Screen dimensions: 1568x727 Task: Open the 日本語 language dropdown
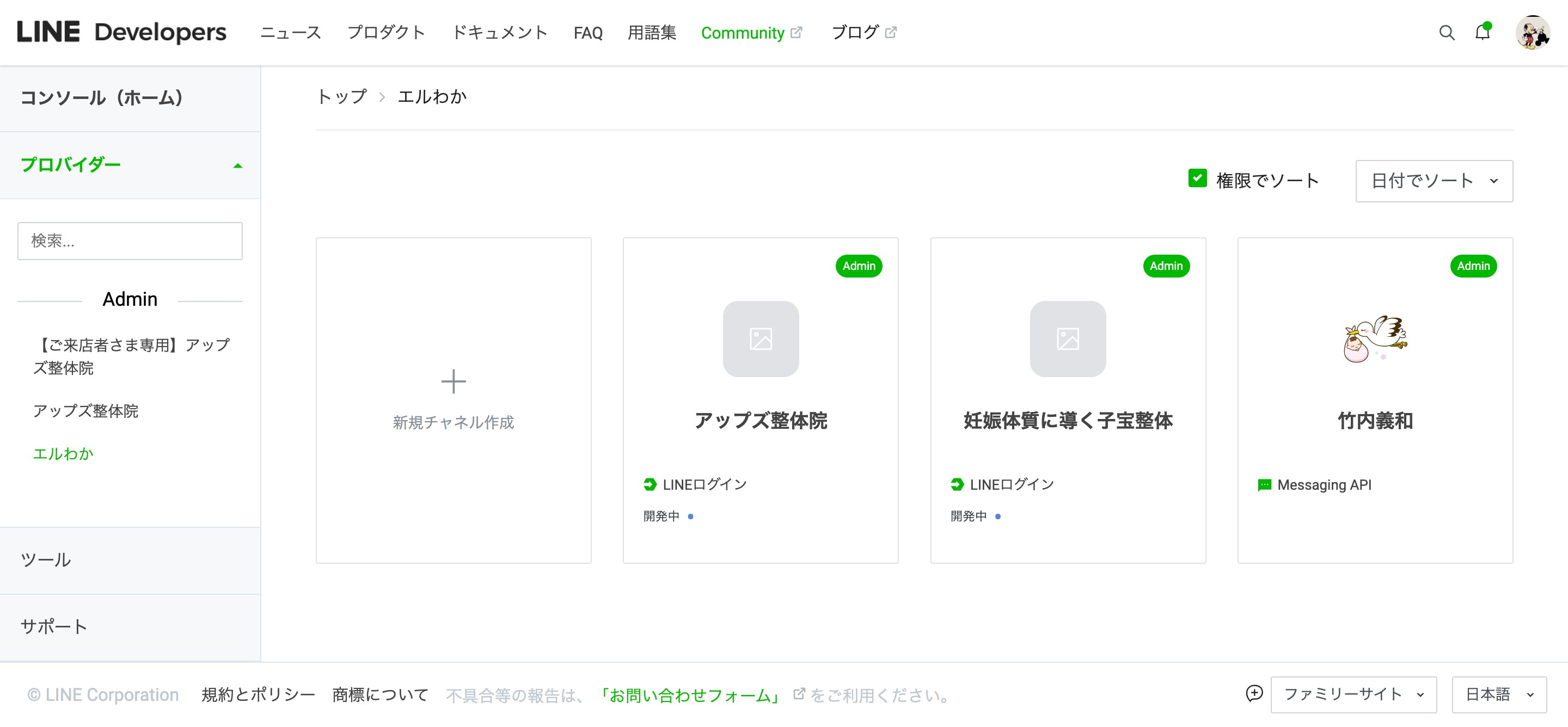point(1499,695)
